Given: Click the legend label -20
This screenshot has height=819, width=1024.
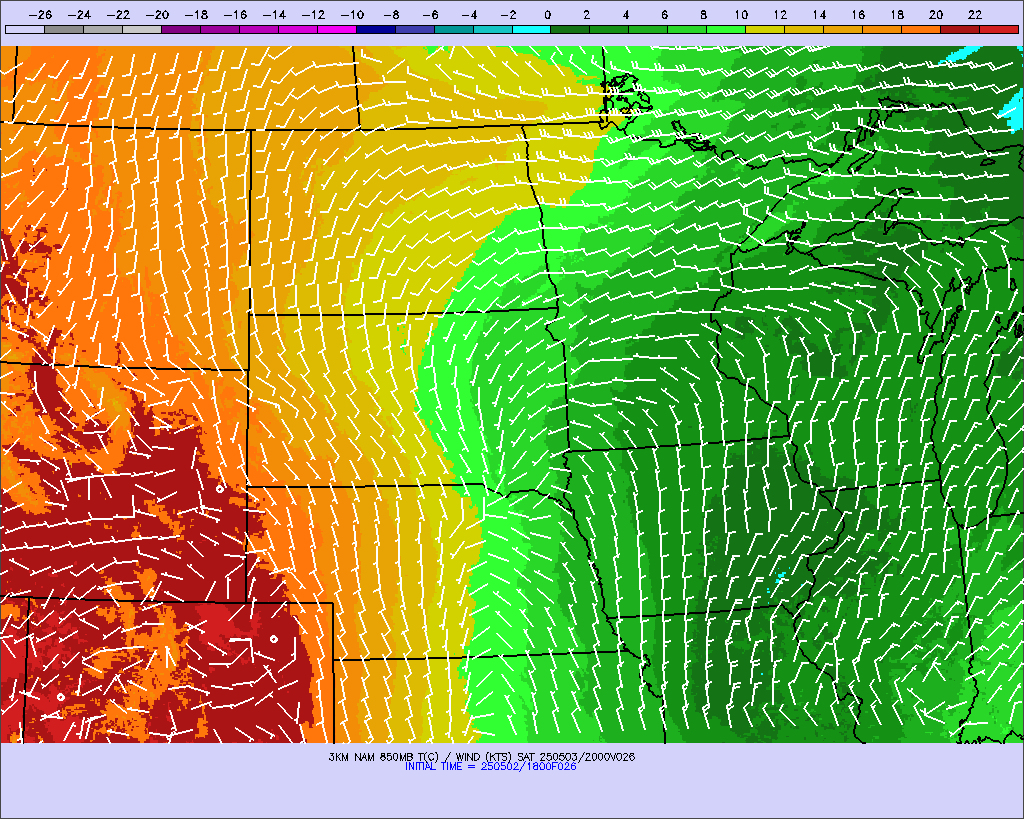Looking at the screenshot, I should click(x=157, y=15).
